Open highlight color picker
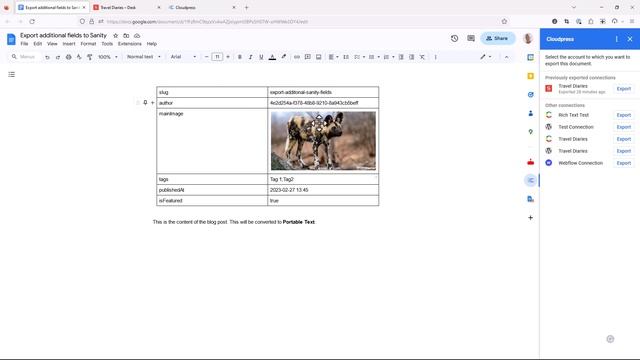Screen dimensions: 640x360 pyautogui.click(x=283, y=57)
